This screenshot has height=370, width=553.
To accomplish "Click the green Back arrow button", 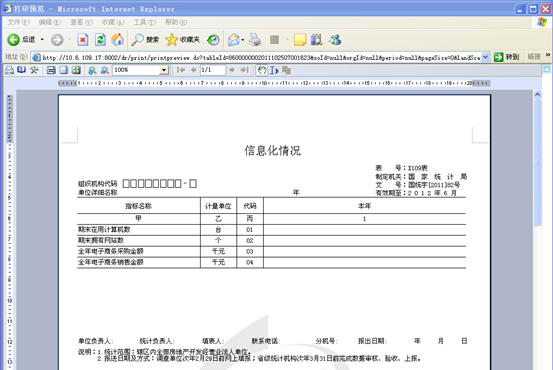I will coord(13,40).
